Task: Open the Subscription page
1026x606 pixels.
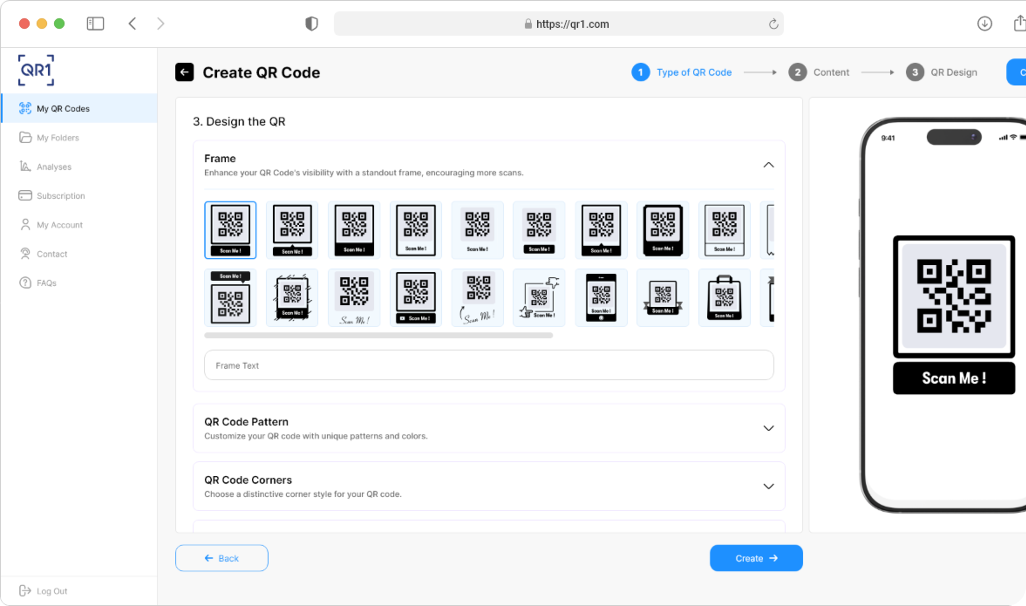Action: click(60, 196)
